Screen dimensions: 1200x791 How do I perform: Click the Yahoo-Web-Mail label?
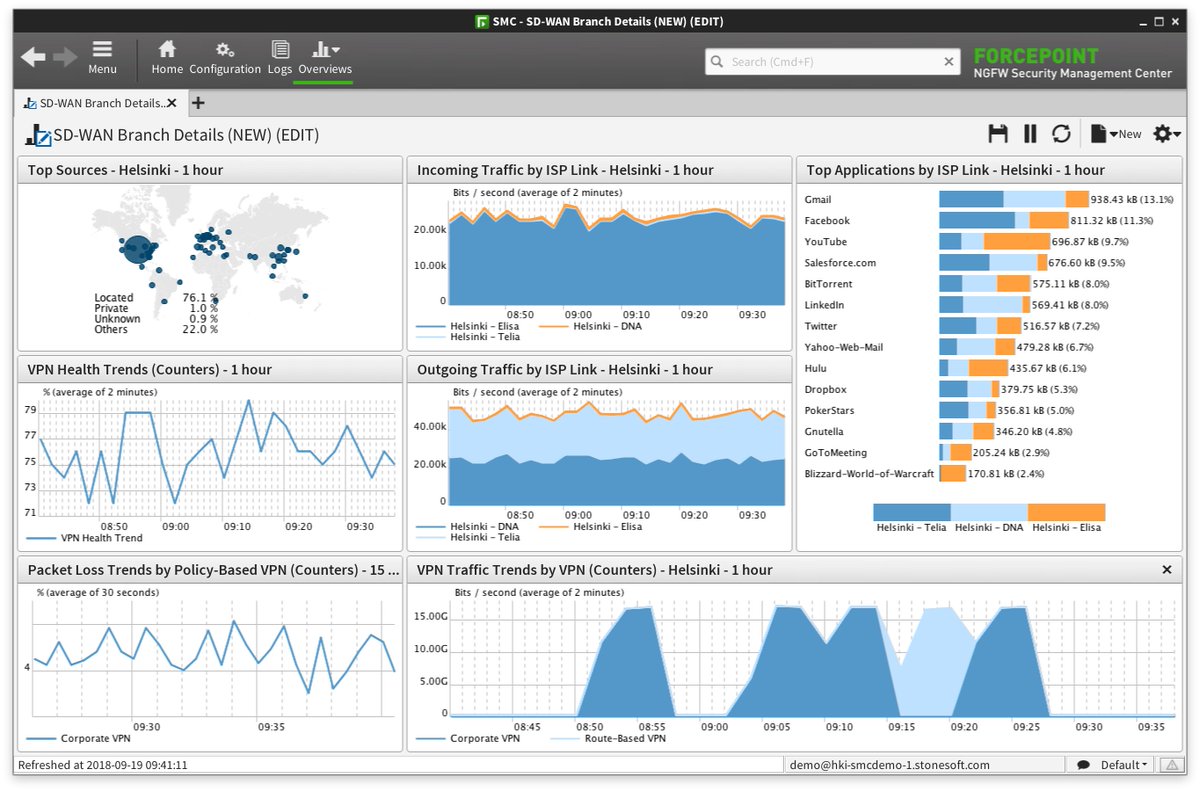[x=844, y=347]
